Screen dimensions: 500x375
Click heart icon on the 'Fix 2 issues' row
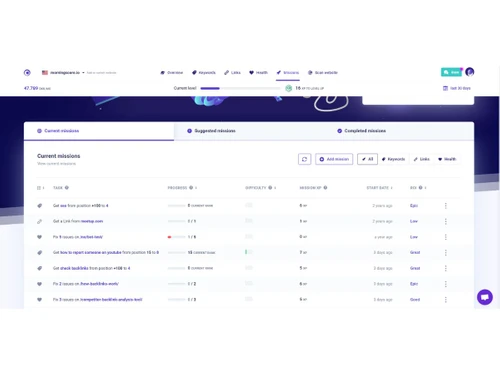click(40, 284)
